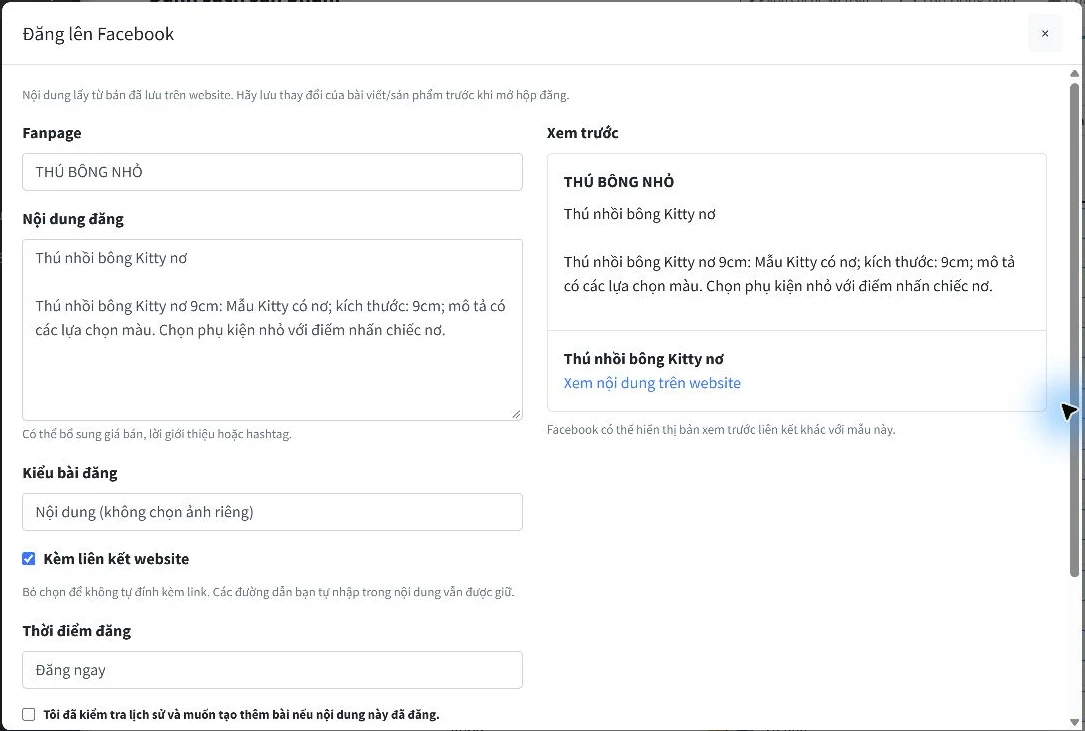The image size is (1085, 731).
Task: Open the Xem nội dung trên website link
Action: click(652, 383)
